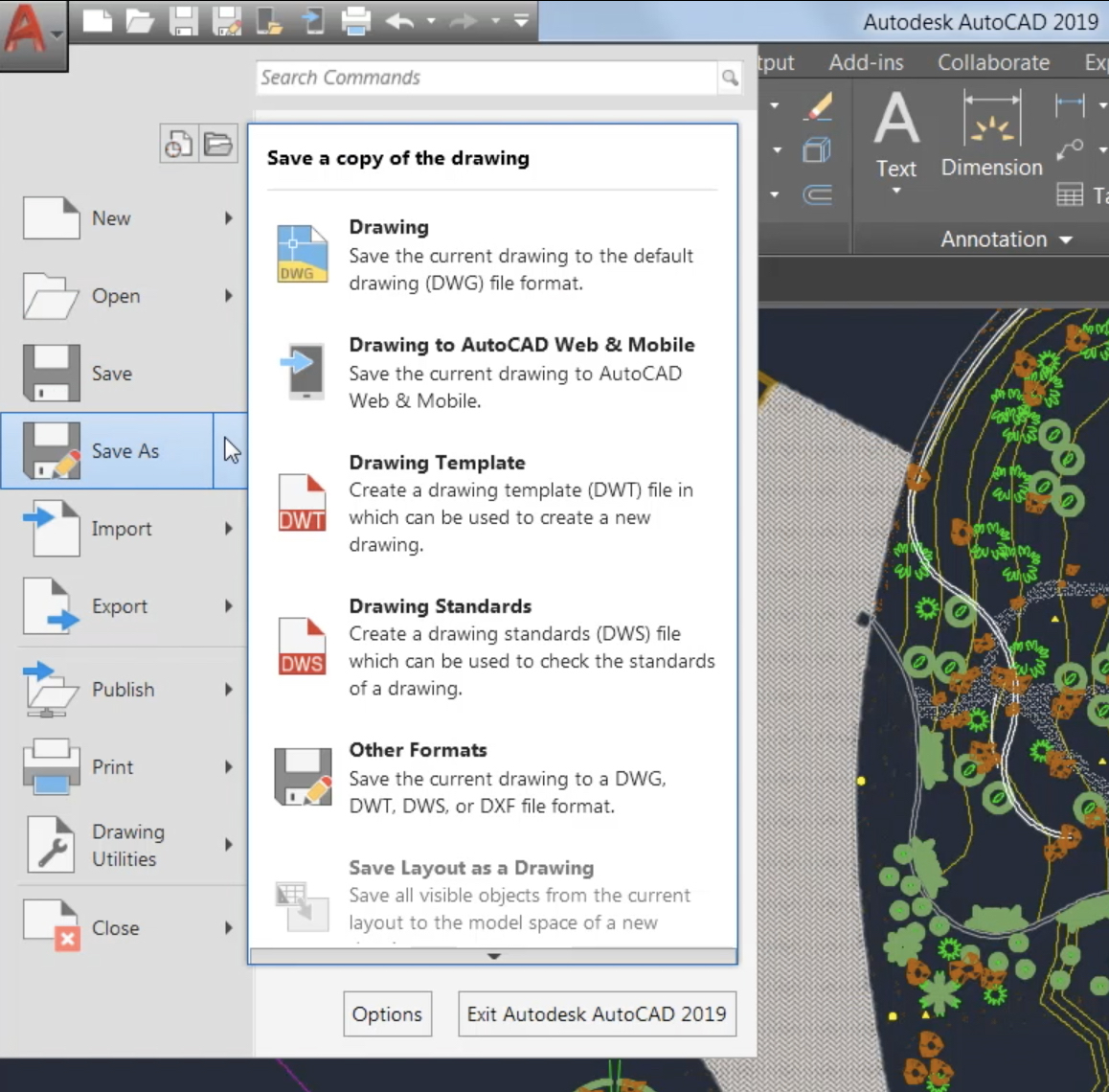
Task: Open from Web & Mobile in Quick Access toolbar
Action: pos(269,20)
